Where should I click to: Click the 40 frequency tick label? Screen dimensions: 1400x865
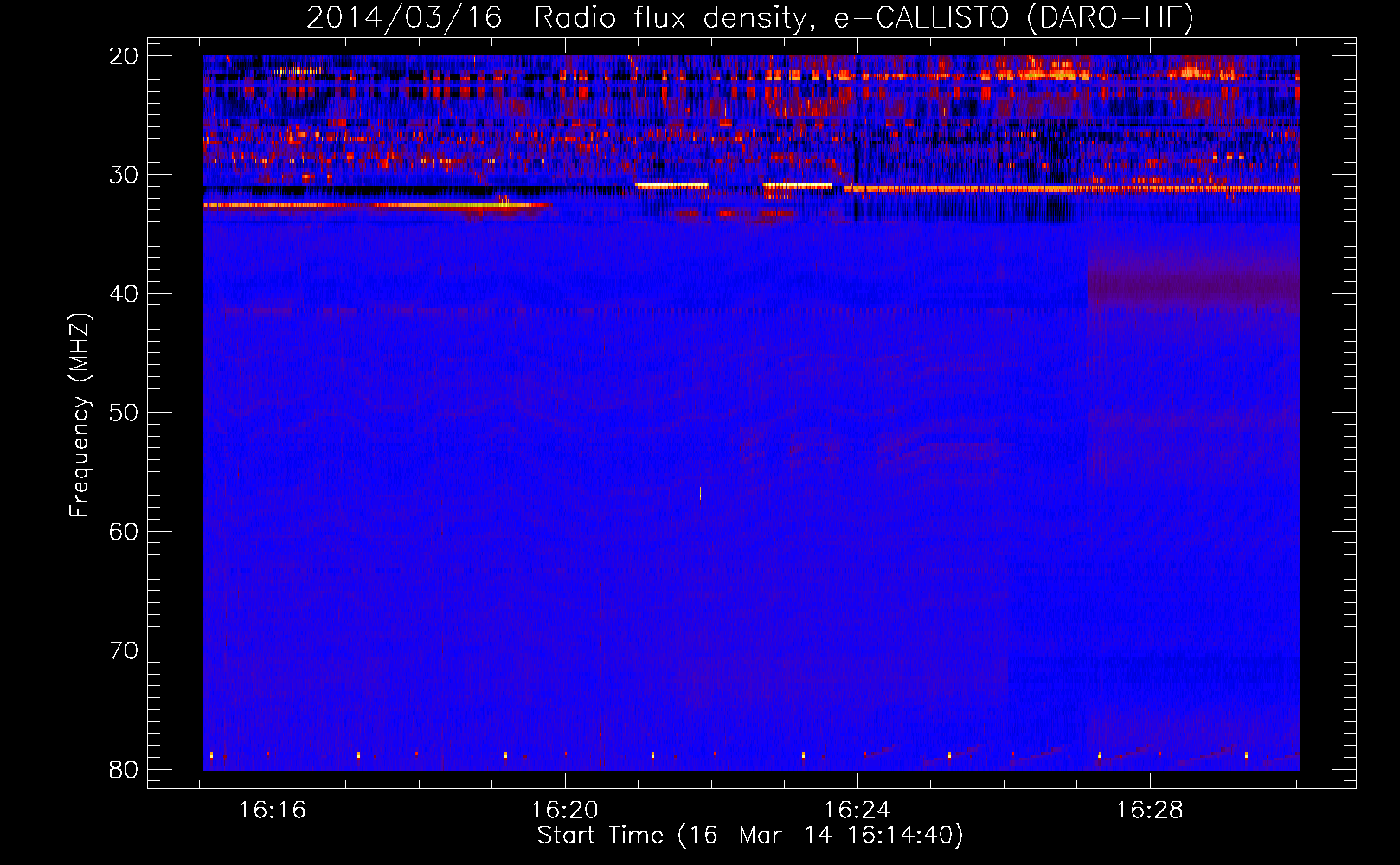click(125, 294)
